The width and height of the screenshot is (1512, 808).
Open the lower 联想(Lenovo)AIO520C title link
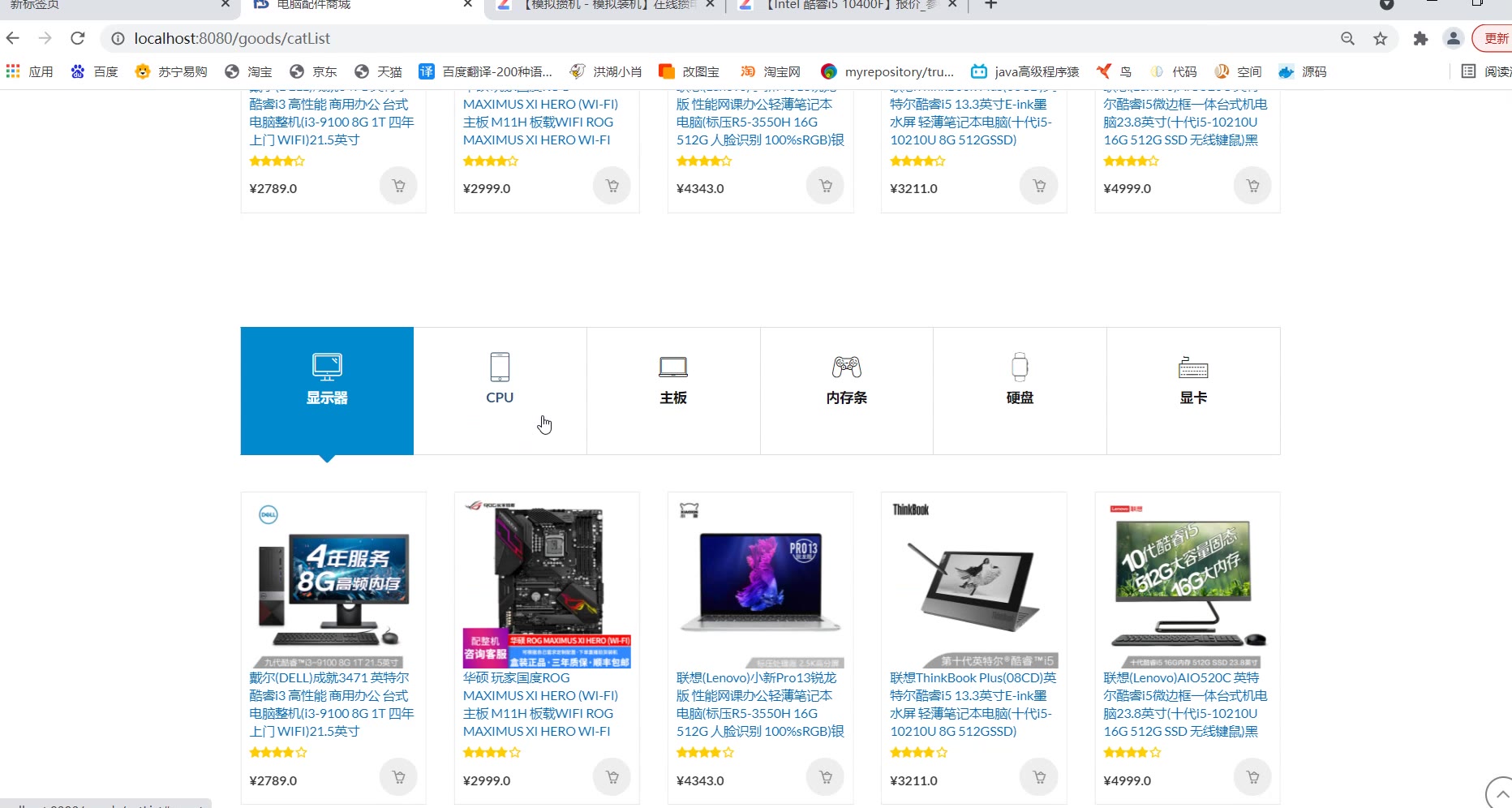[1186, 704]
